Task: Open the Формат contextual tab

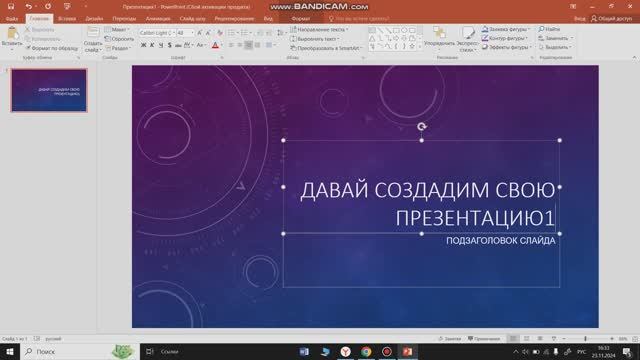Action: coord(301,19)
